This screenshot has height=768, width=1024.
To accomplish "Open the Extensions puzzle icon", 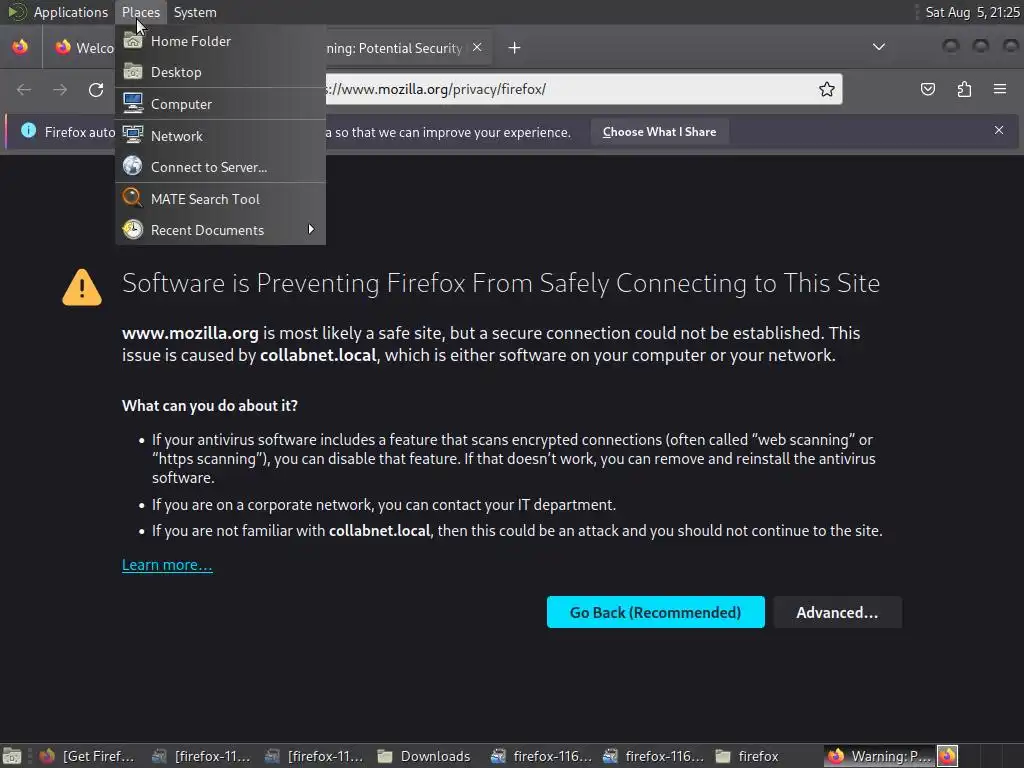I will [964, 89].
